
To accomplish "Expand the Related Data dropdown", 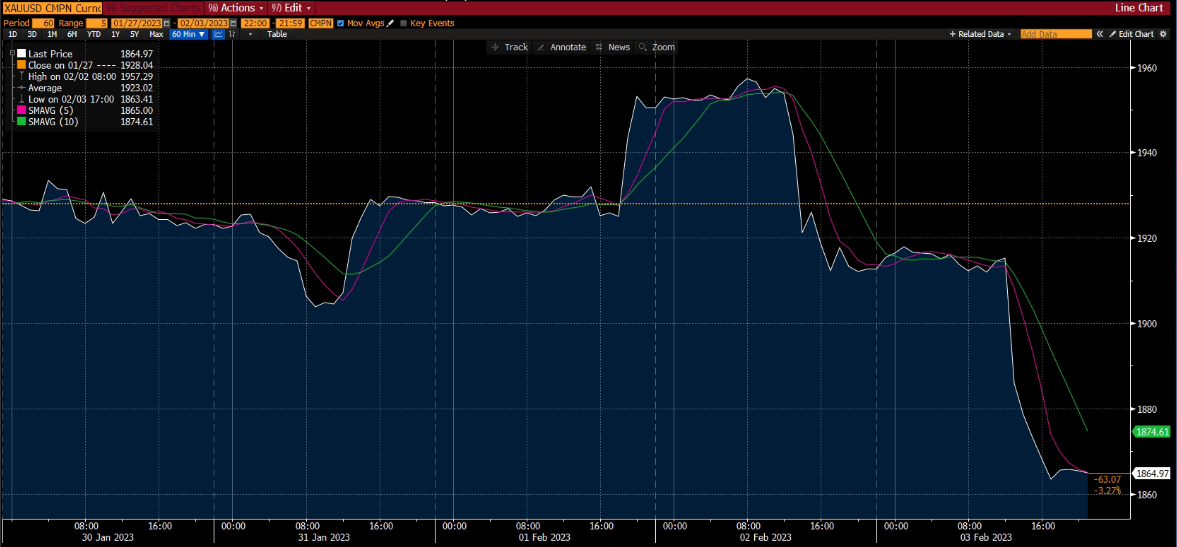I will (x=982, y=34).
